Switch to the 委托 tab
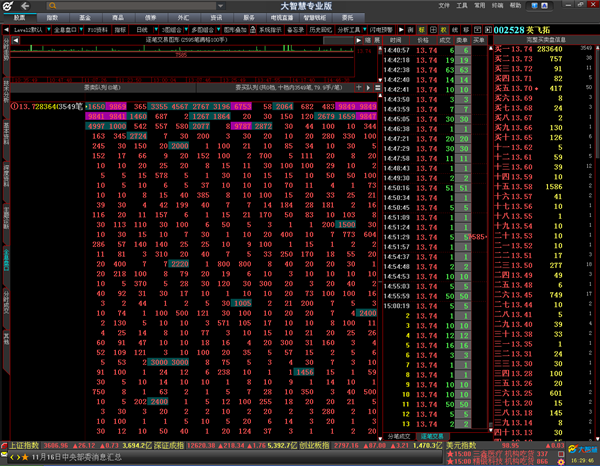This screenshot has height=466, width=600. click(x=347, y=18)
